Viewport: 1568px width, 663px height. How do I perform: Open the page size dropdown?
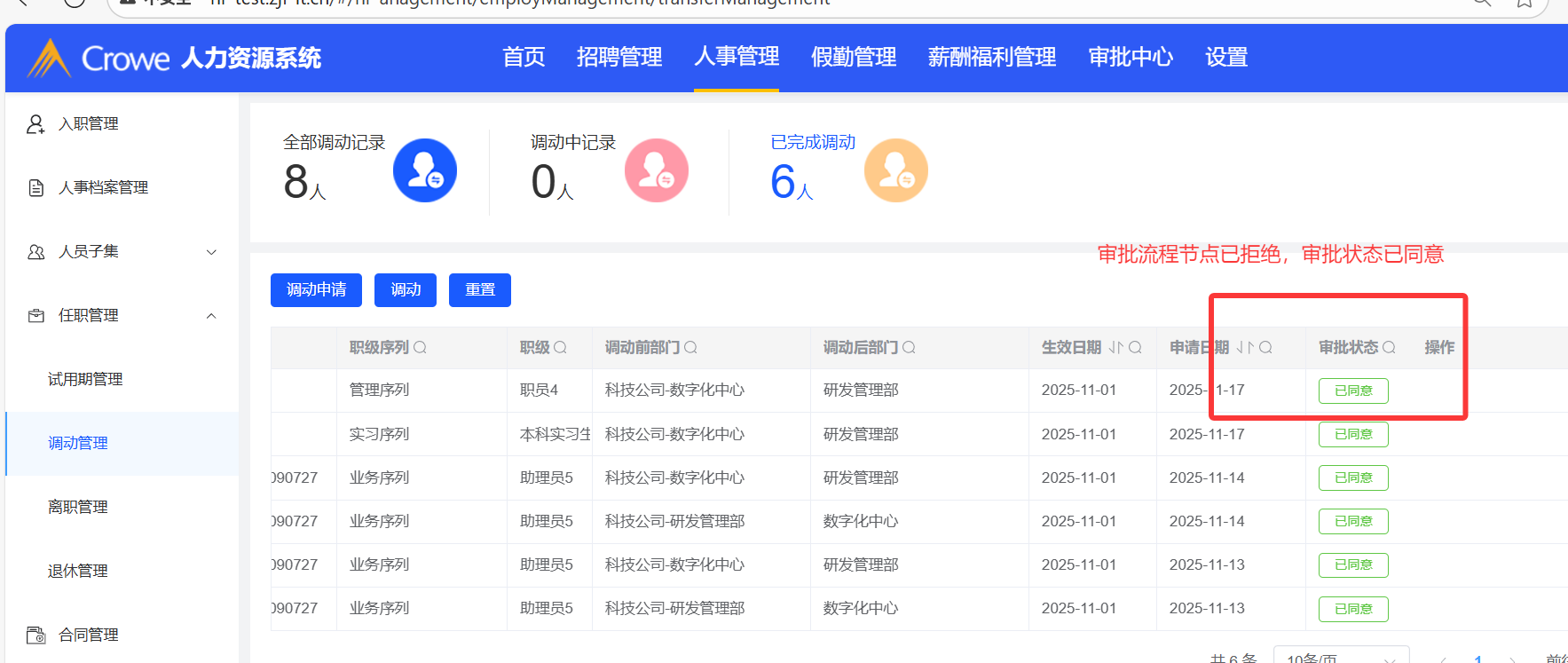tap(1340, 657)
